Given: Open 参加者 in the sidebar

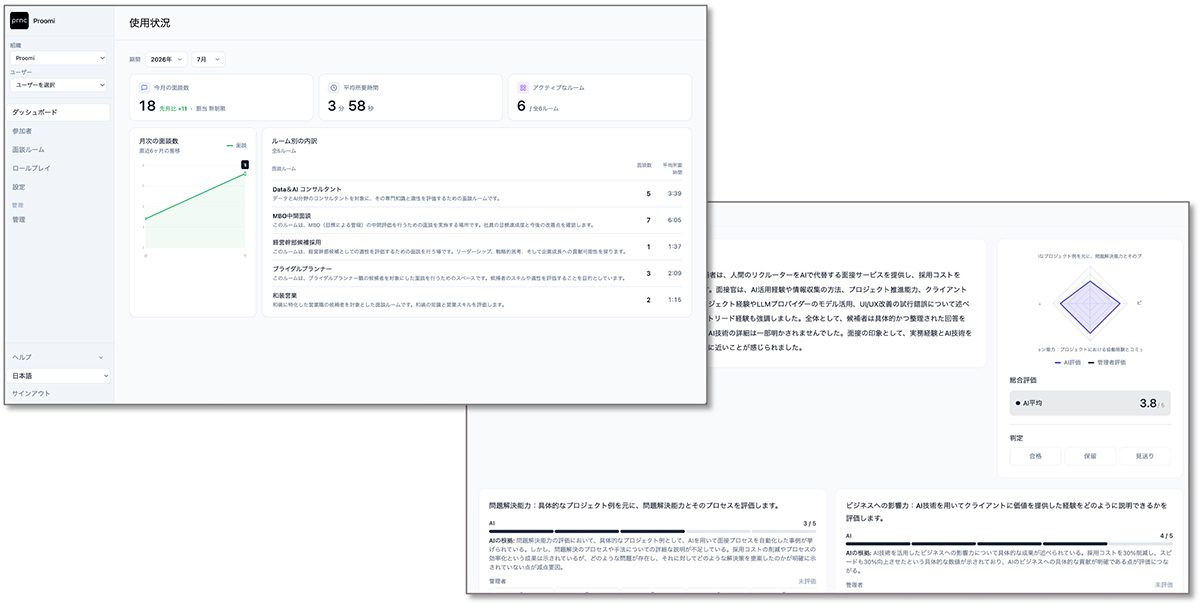Looking at the screenshot, I should click(x=22, y=131).
